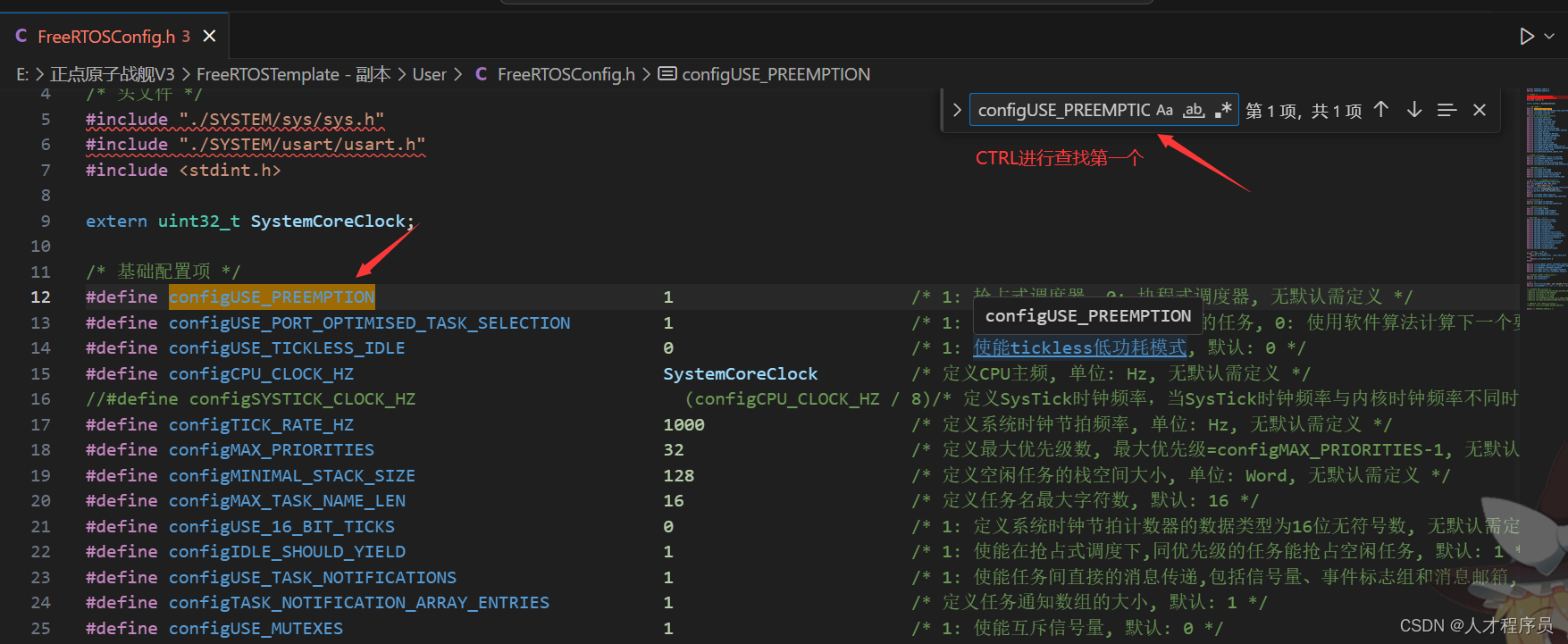1568x644 pixels.
Task: Click the hover tooltip configUSE_PREEMPTION
Action: pyautogui.click(x=1087, y=315)
